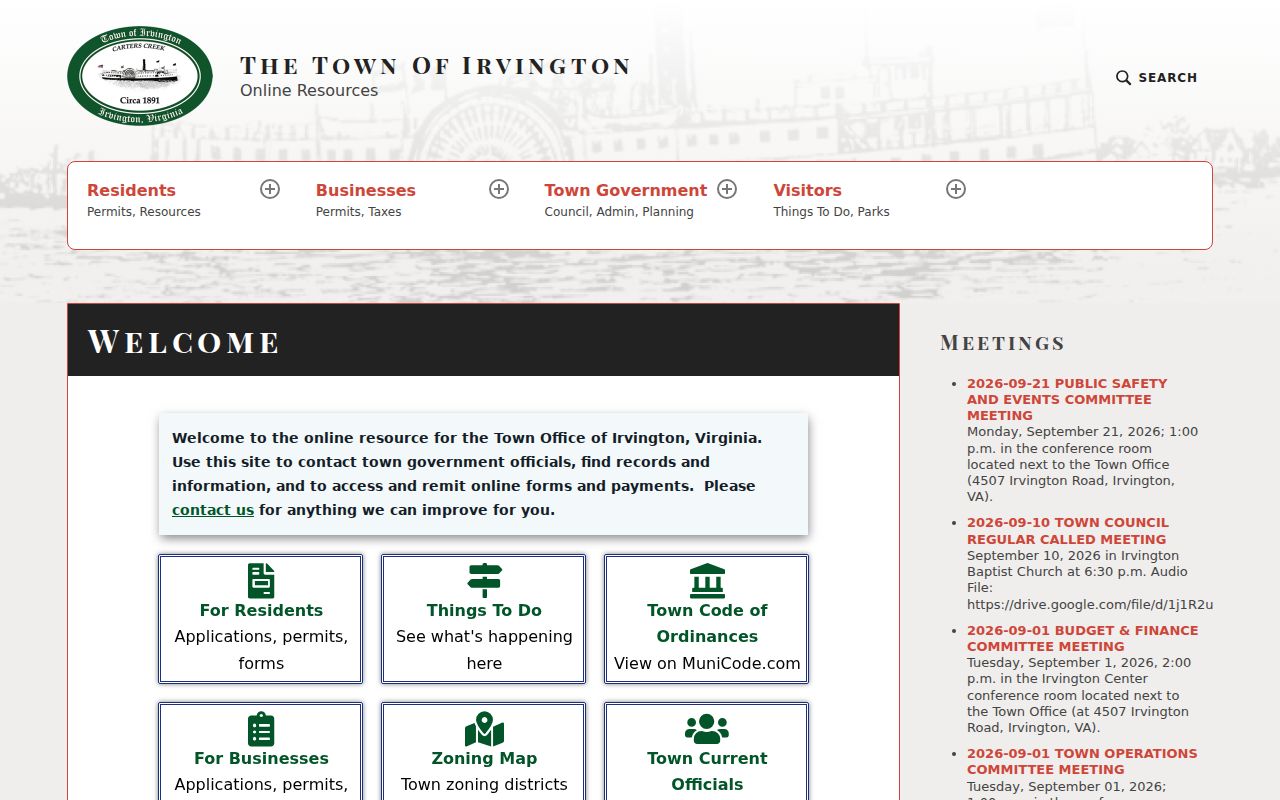1280x800 pixels.
Task: Open the Town Current Officials card title
Action: tap(707, 771)
